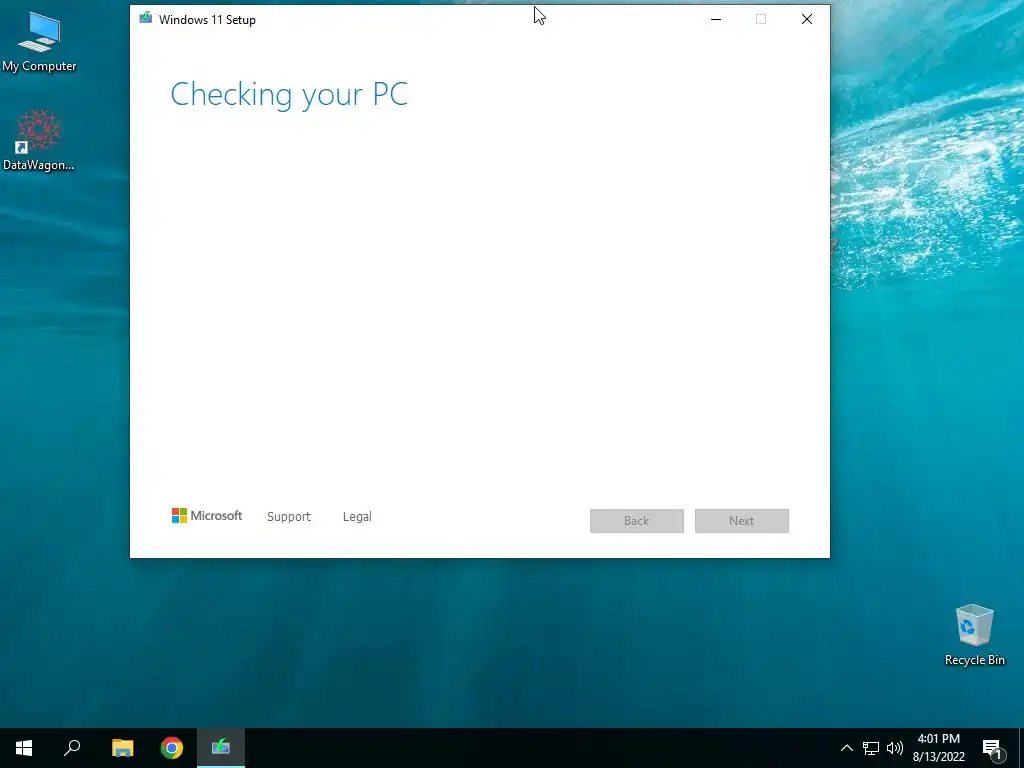
Task: Open taskbar search magnifier
Action: tap(72, 748)
